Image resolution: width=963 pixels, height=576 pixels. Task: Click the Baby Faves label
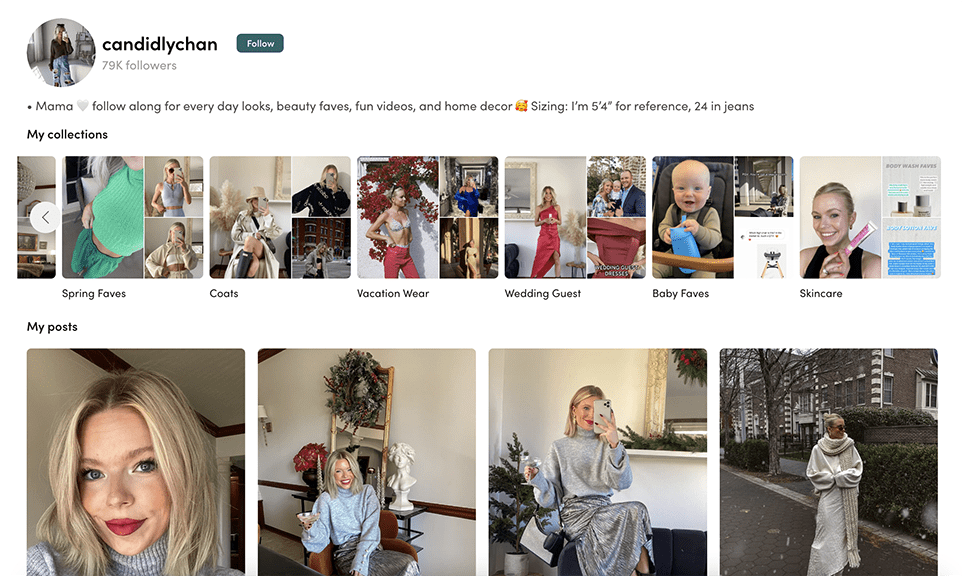(x=680, y=294)
